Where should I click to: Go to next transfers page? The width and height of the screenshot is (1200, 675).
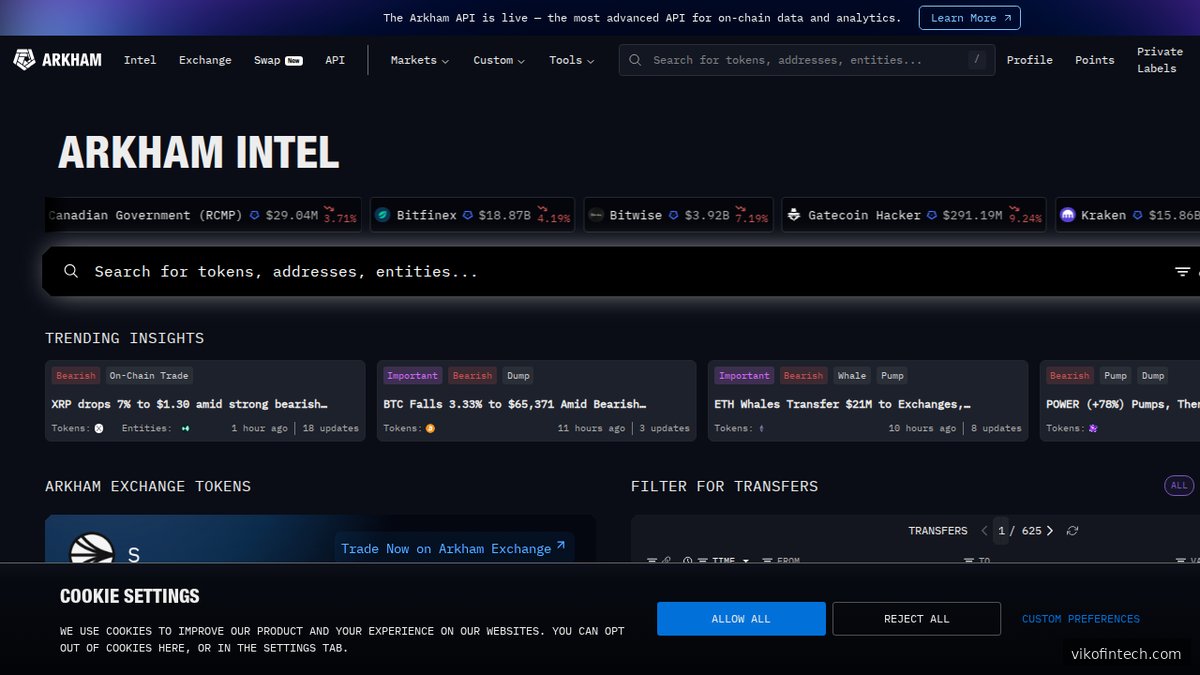pyautogui.click(x=1049, y=531)
